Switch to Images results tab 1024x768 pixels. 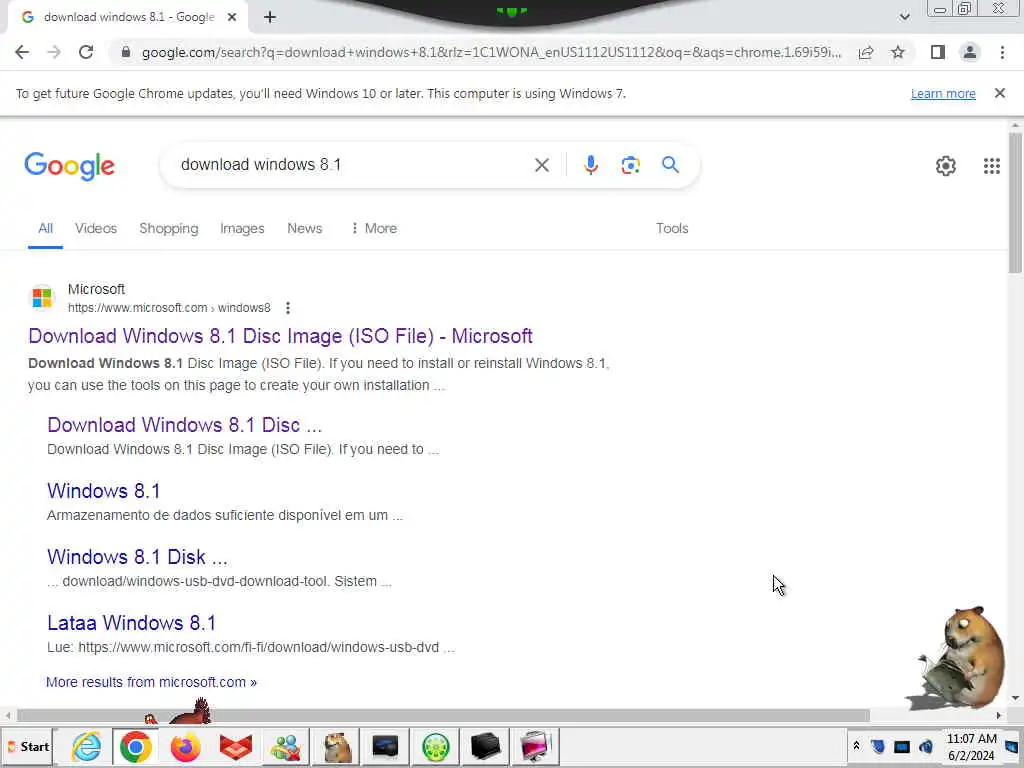[x=242, y=228]
